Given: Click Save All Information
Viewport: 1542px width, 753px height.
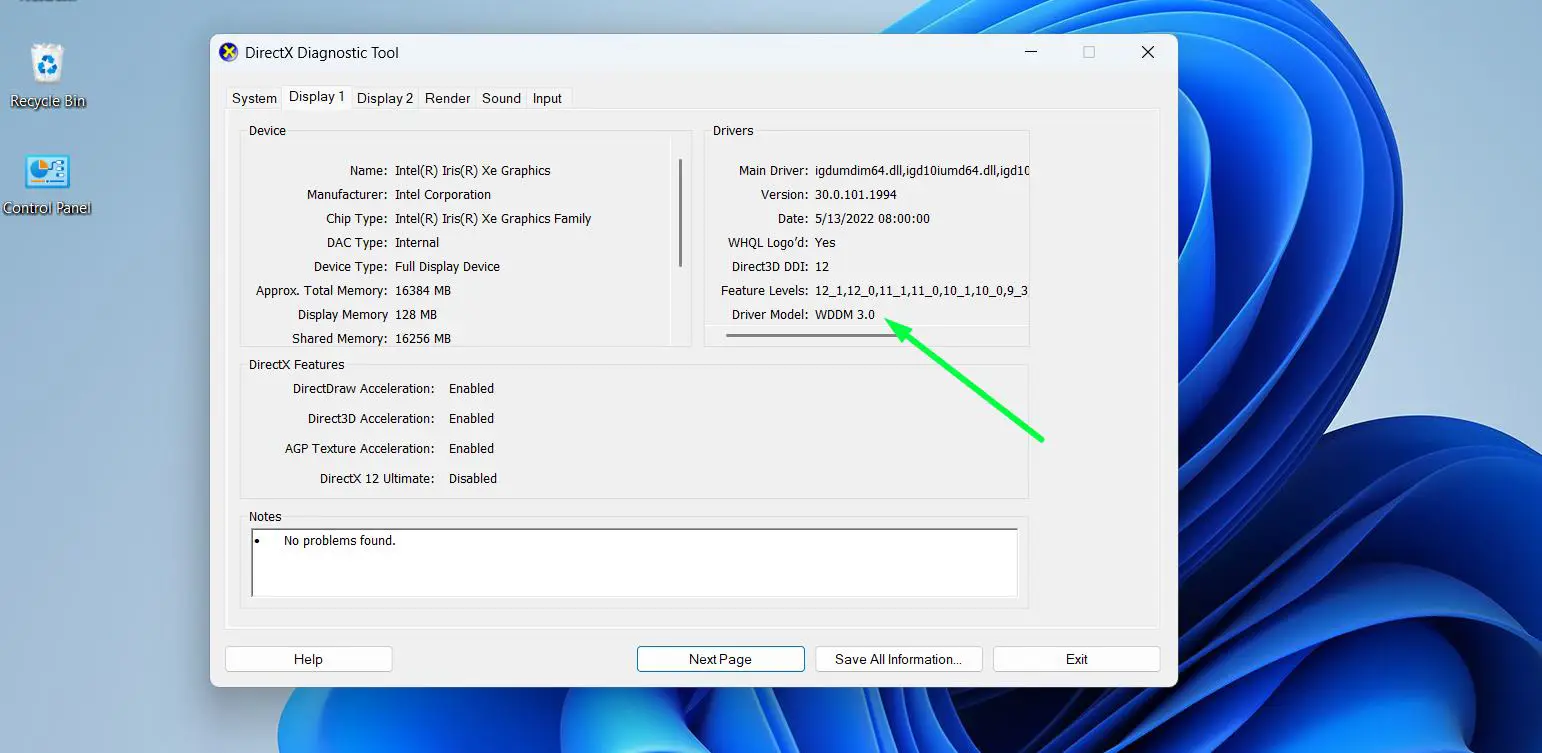Looking at the screenshot, I should click(897, 658).
